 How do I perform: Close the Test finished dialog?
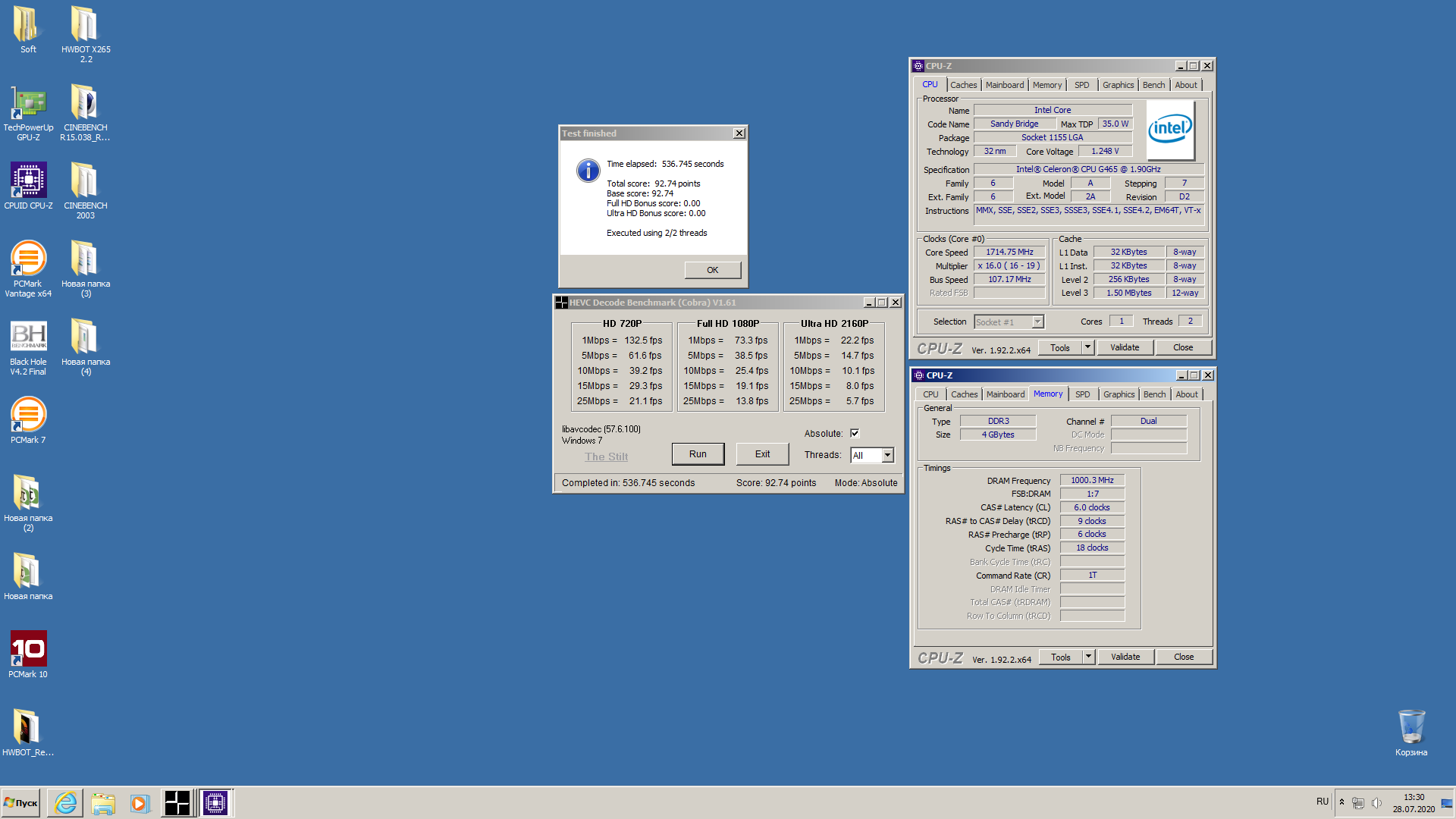coord(739,133)
